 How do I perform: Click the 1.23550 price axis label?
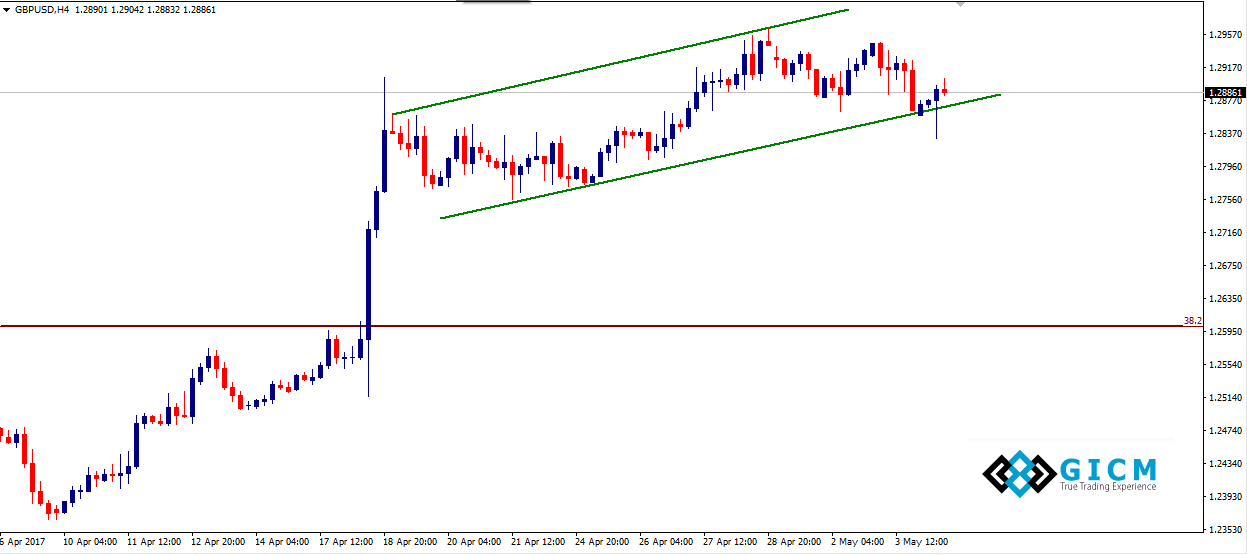[x=1225, y=530]
